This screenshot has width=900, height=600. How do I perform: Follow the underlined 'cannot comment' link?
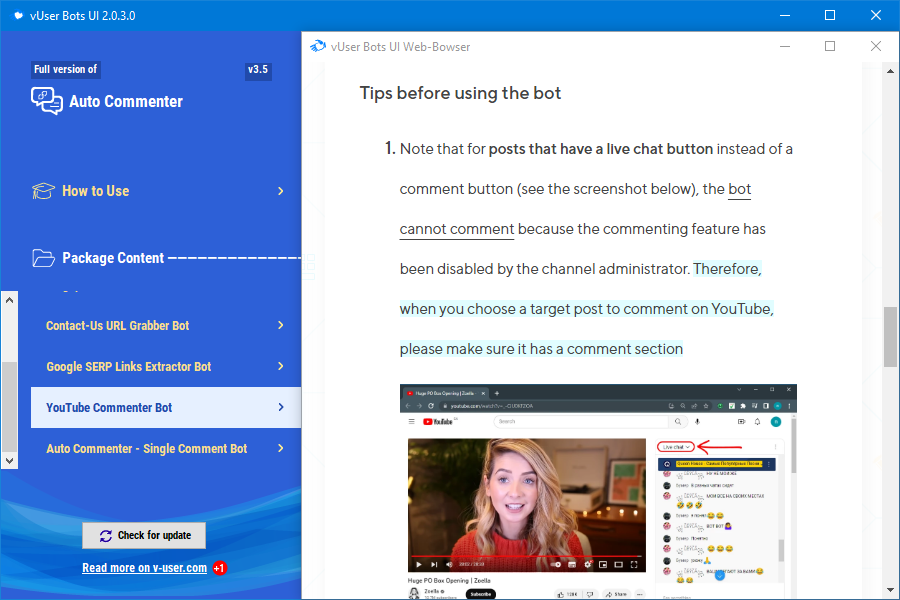pyautogui.click(x=457, y=229)
